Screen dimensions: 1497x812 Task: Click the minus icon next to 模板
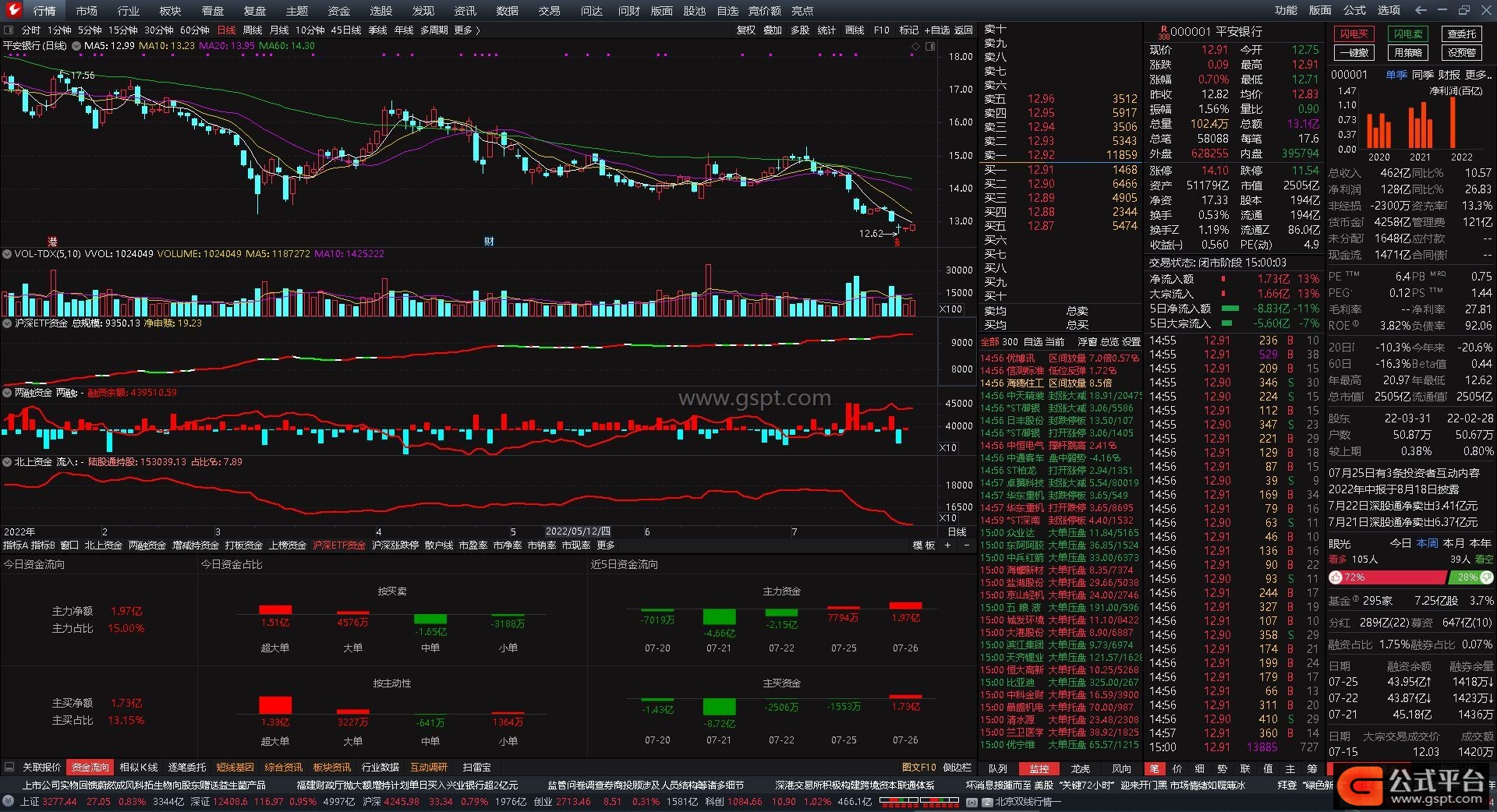[x=967, y=545]
